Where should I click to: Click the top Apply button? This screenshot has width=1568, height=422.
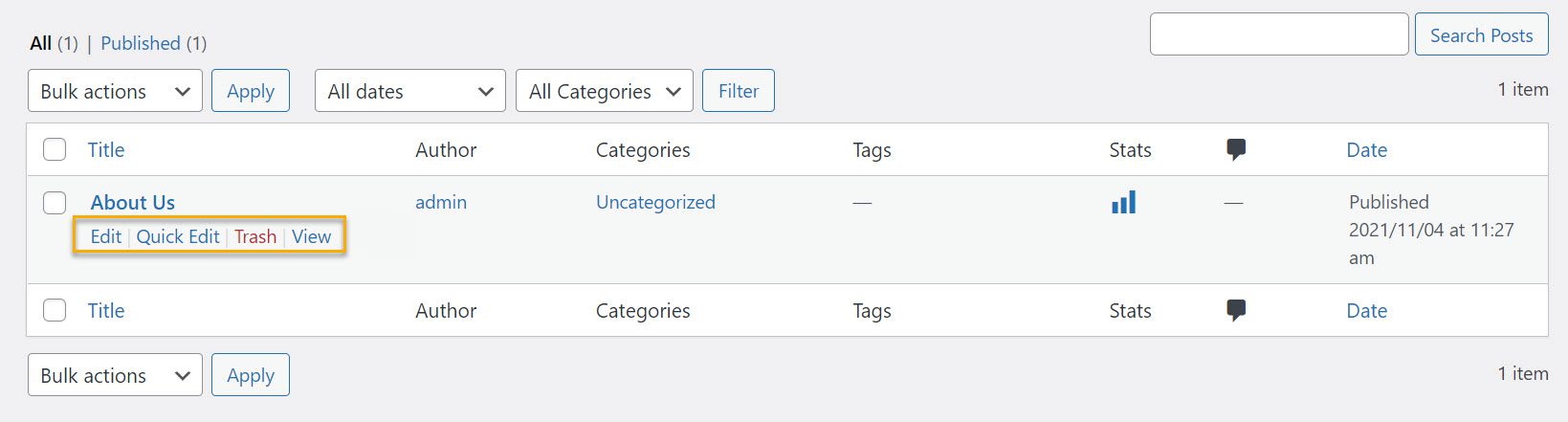(251, 91)
